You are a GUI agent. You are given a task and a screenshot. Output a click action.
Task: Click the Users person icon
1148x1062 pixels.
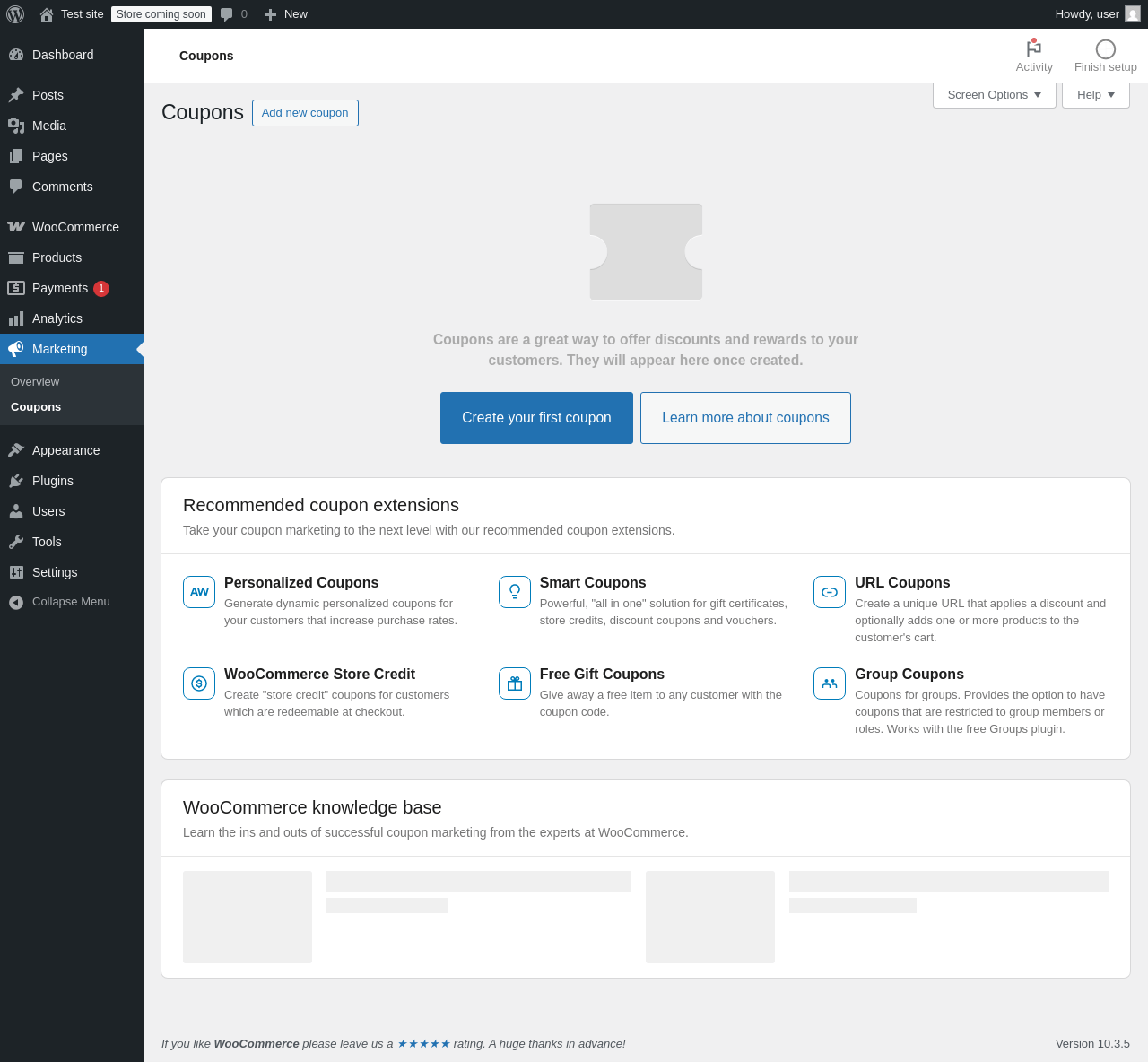tap(16, 511)
